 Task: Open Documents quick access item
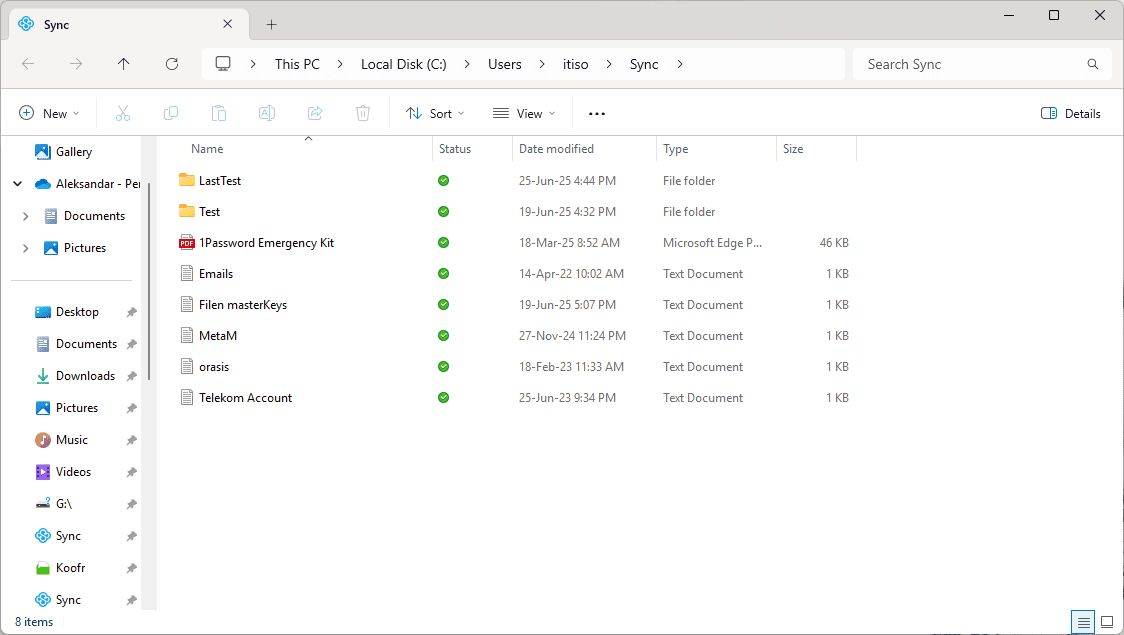point(86,344)
